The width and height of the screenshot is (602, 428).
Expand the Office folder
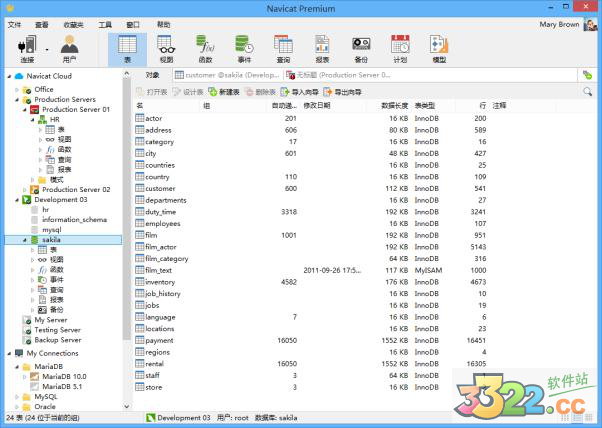pyautogui.click(x=17, y=90)
